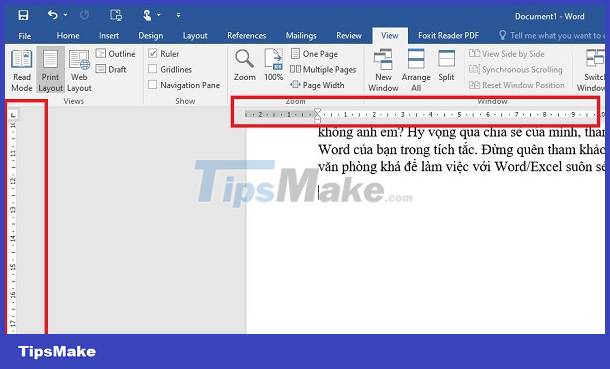
Task: Open the Layout ribbon tab
Action: 195,36
